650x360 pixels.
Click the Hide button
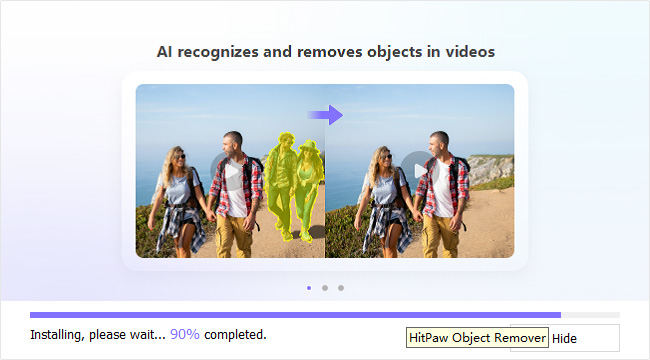click(x=565, y=338)
